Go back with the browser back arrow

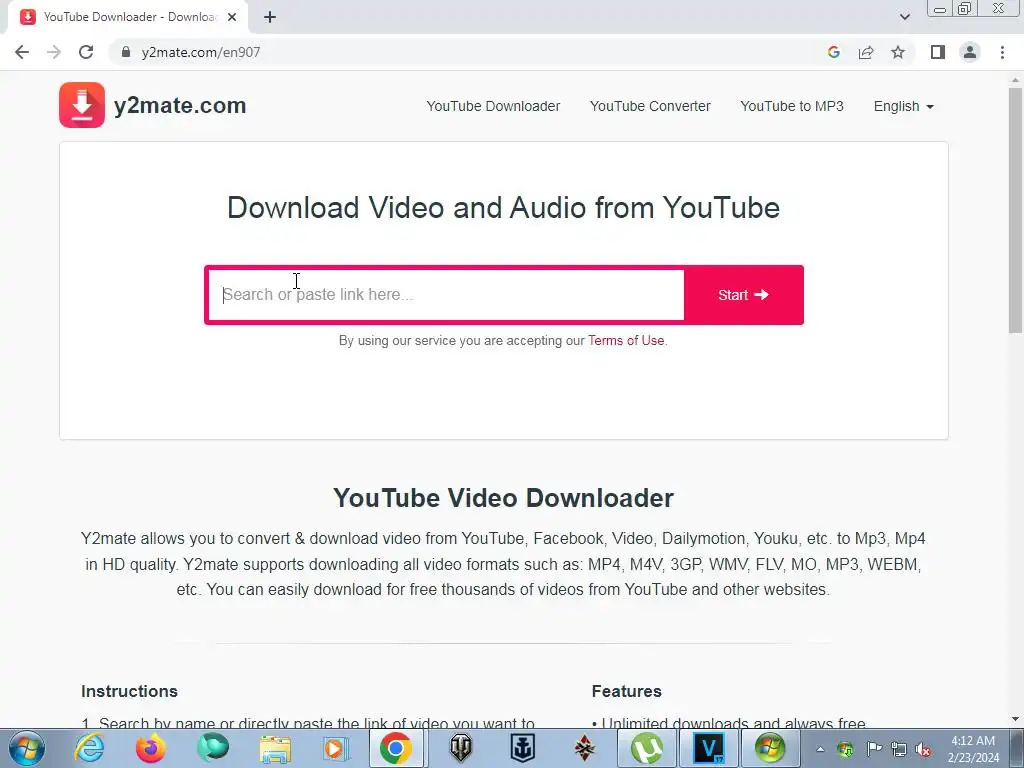click(22, 52)
